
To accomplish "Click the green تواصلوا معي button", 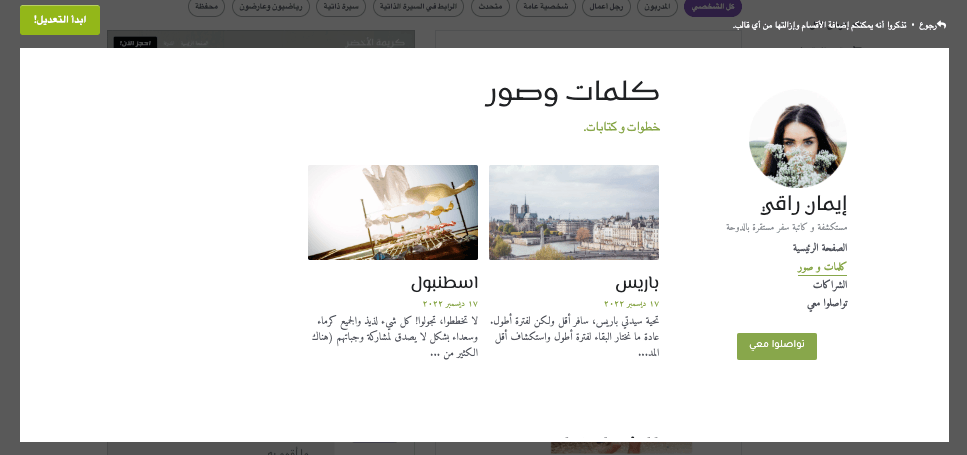I will click(x=776, y=346).
